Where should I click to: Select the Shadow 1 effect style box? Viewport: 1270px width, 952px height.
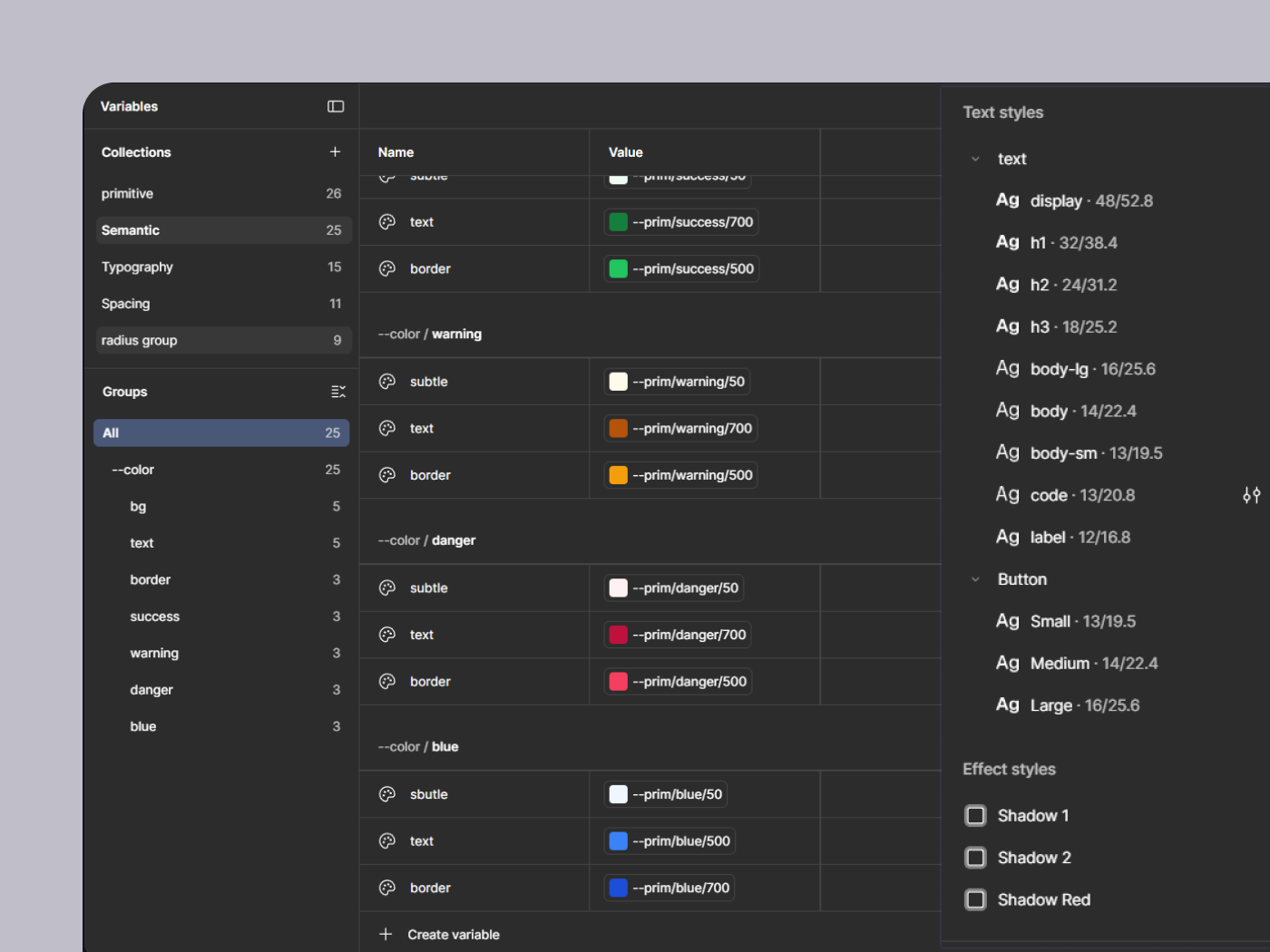pos(975,816)
